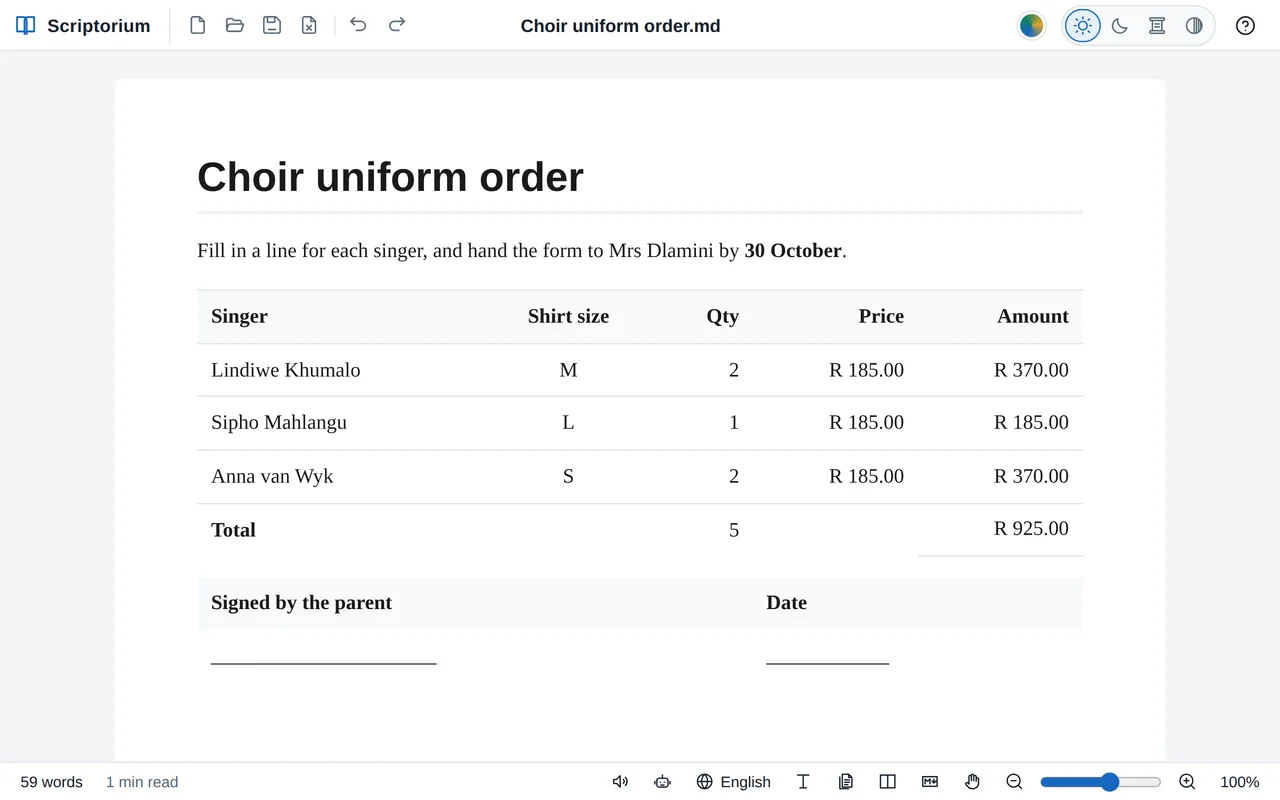Click the 1 min read estimate
The width and height of the screenshot is (1280, 800).
point(142,782)
